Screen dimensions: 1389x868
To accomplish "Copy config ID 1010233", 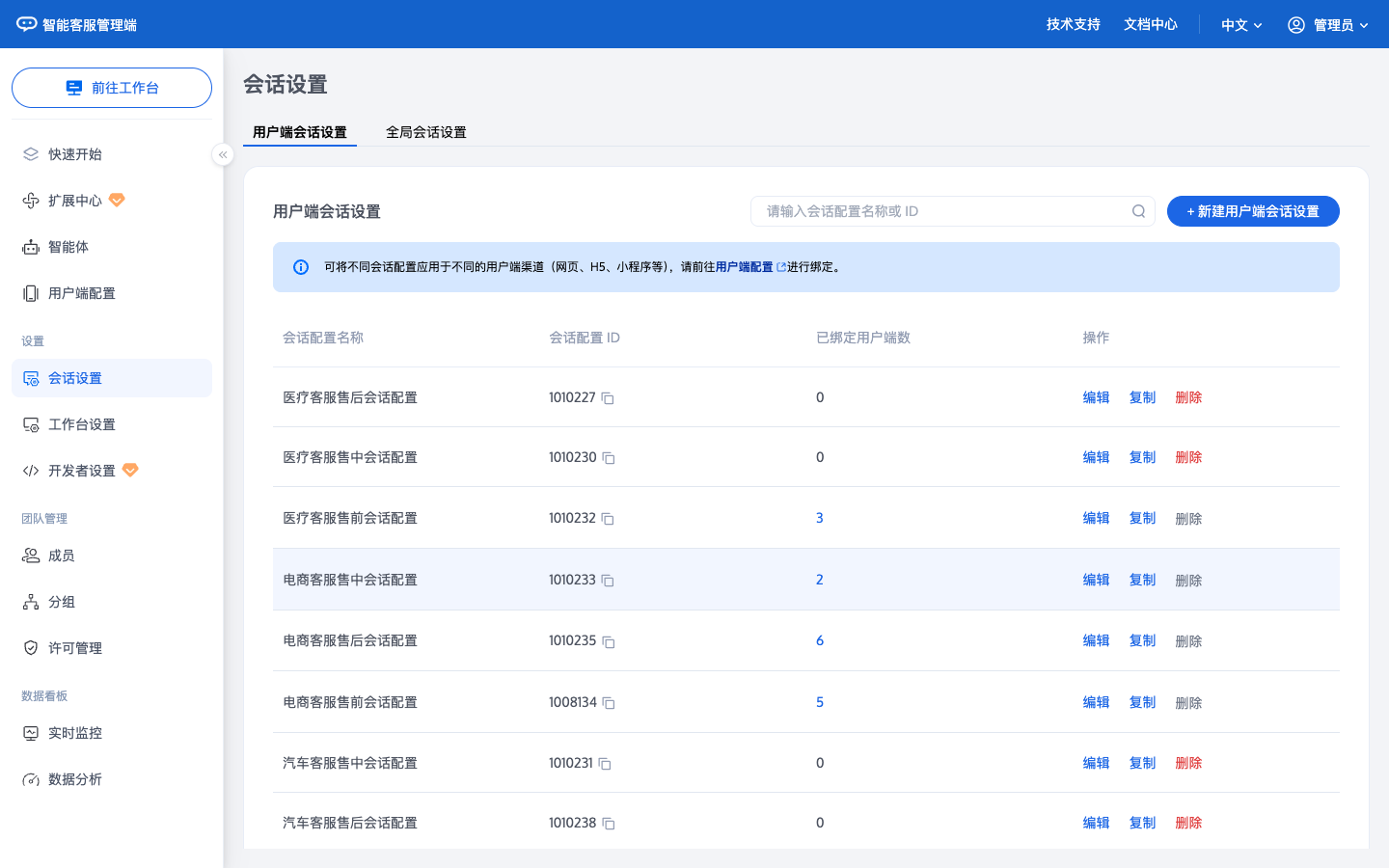I will click(x=608, y=581).
